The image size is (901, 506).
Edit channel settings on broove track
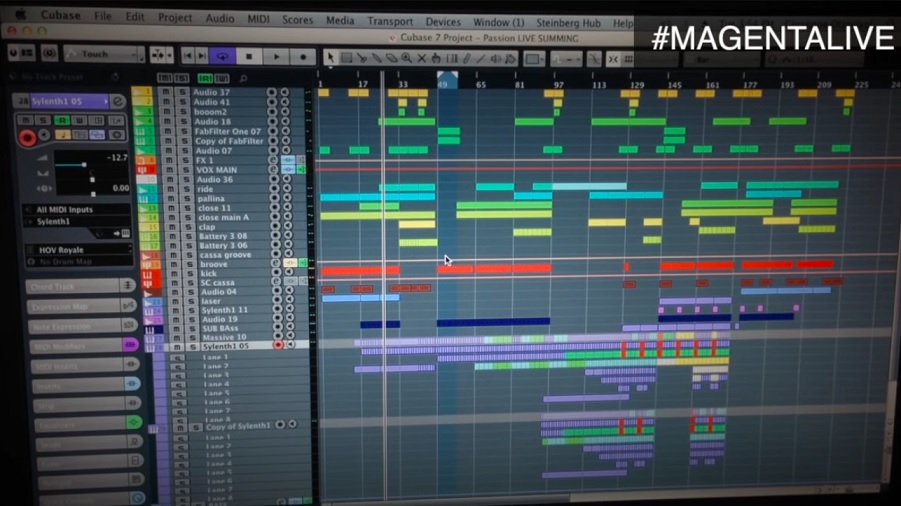click(276, 264)
